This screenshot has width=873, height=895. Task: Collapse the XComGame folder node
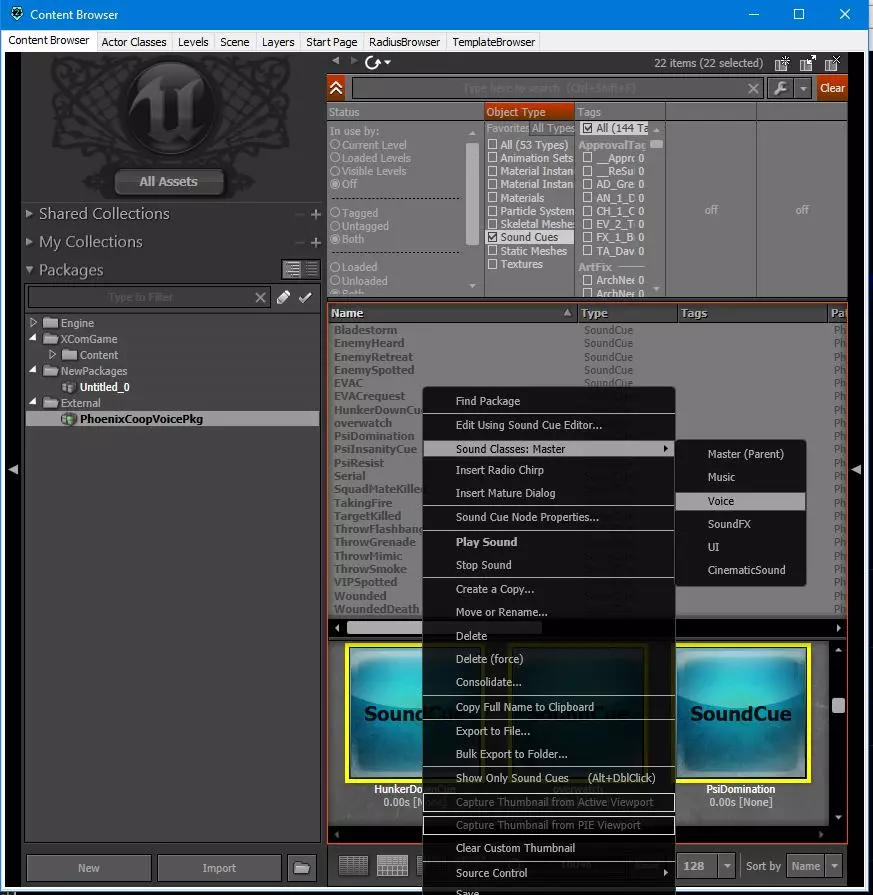(x=33, y=338)
